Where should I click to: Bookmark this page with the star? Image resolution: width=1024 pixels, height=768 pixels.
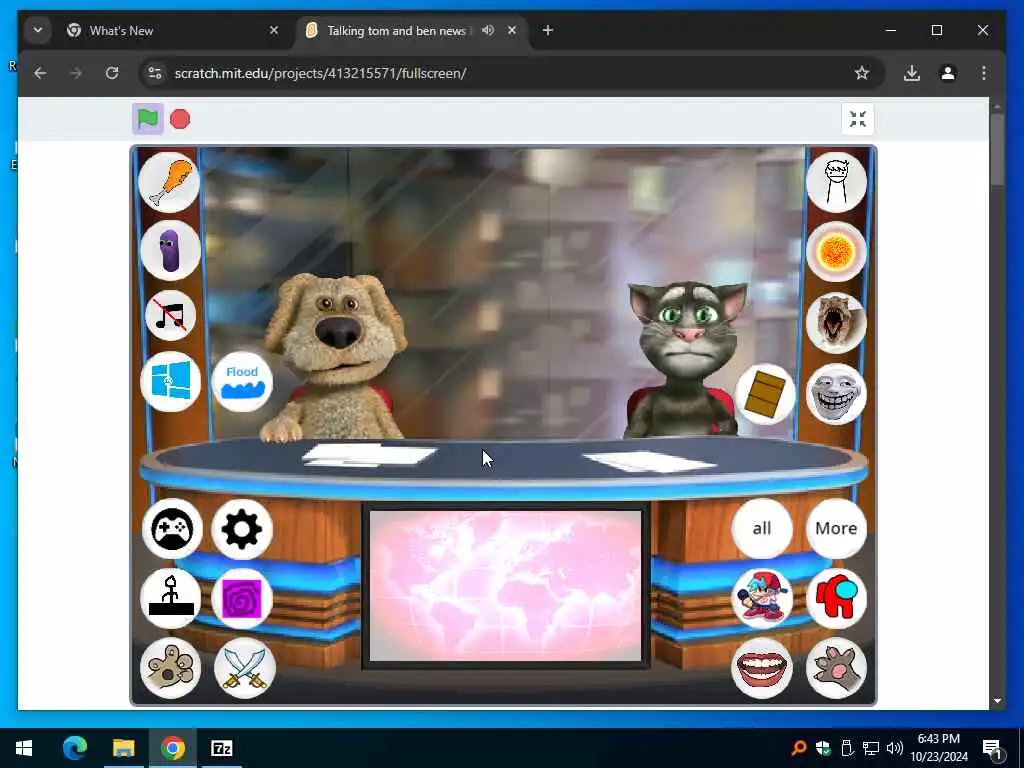pyautogui.click(x=862, y=73)
